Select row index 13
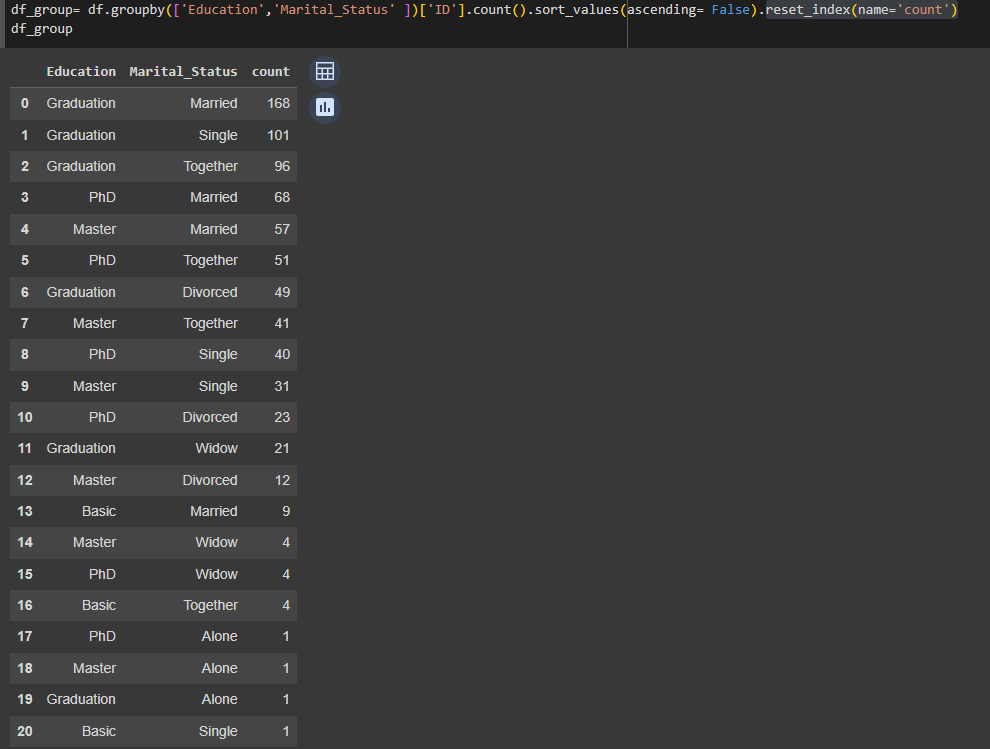Screen dimensions: 990x749 pyautogui.click(x=25, y=511)
